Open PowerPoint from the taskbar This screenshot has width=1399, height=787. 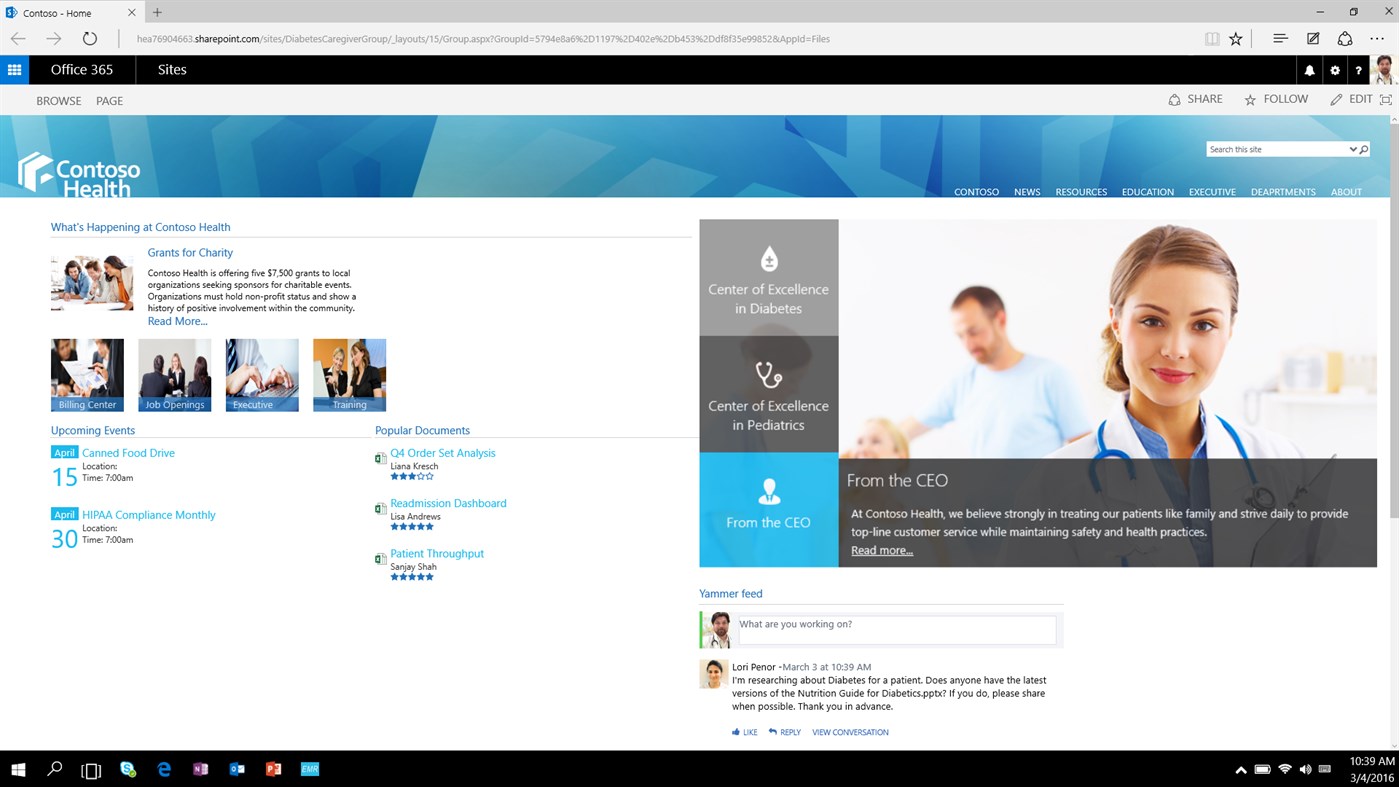[273, 769]
